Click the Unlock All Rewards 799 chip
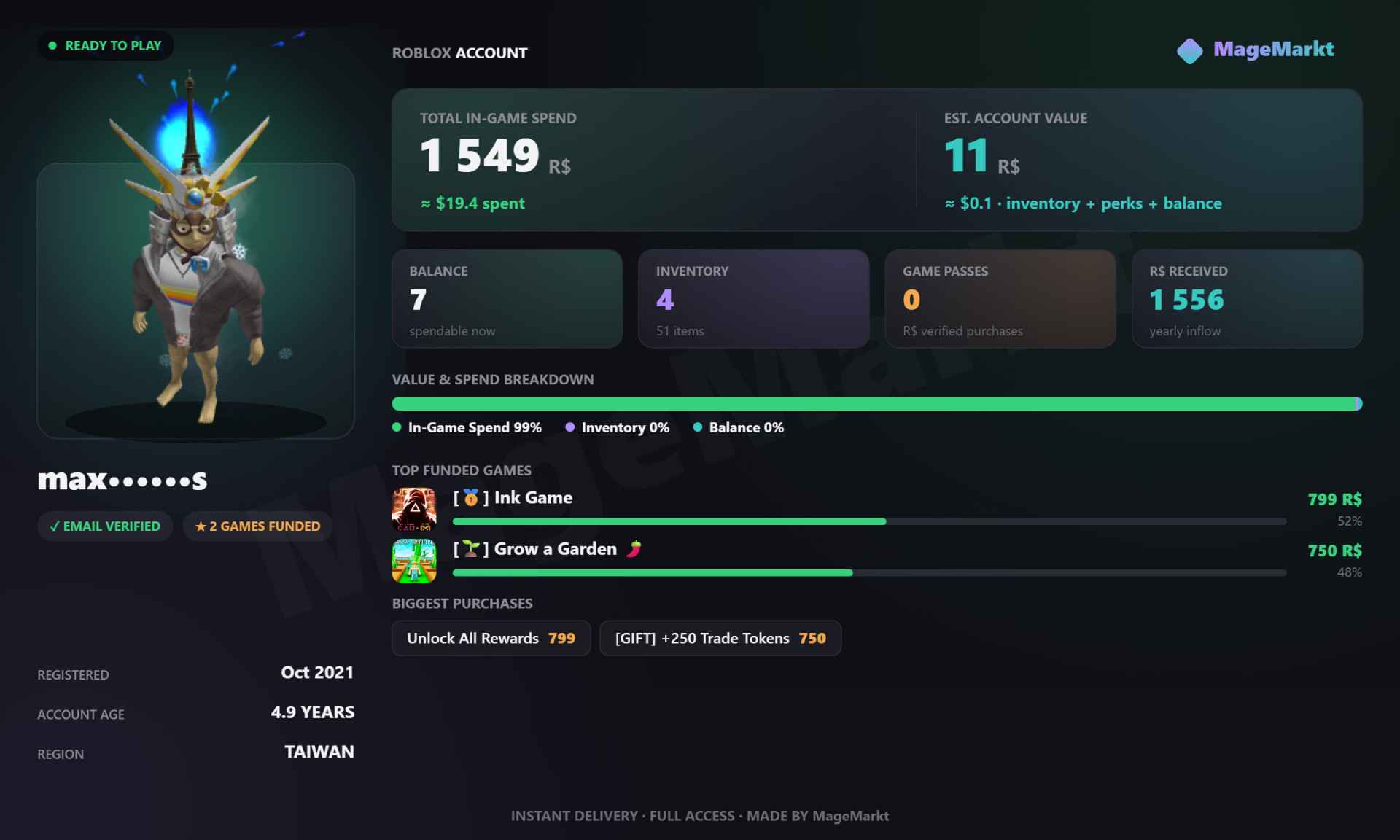This screenshot has width=1400, height=840. (x=491, y=638)
